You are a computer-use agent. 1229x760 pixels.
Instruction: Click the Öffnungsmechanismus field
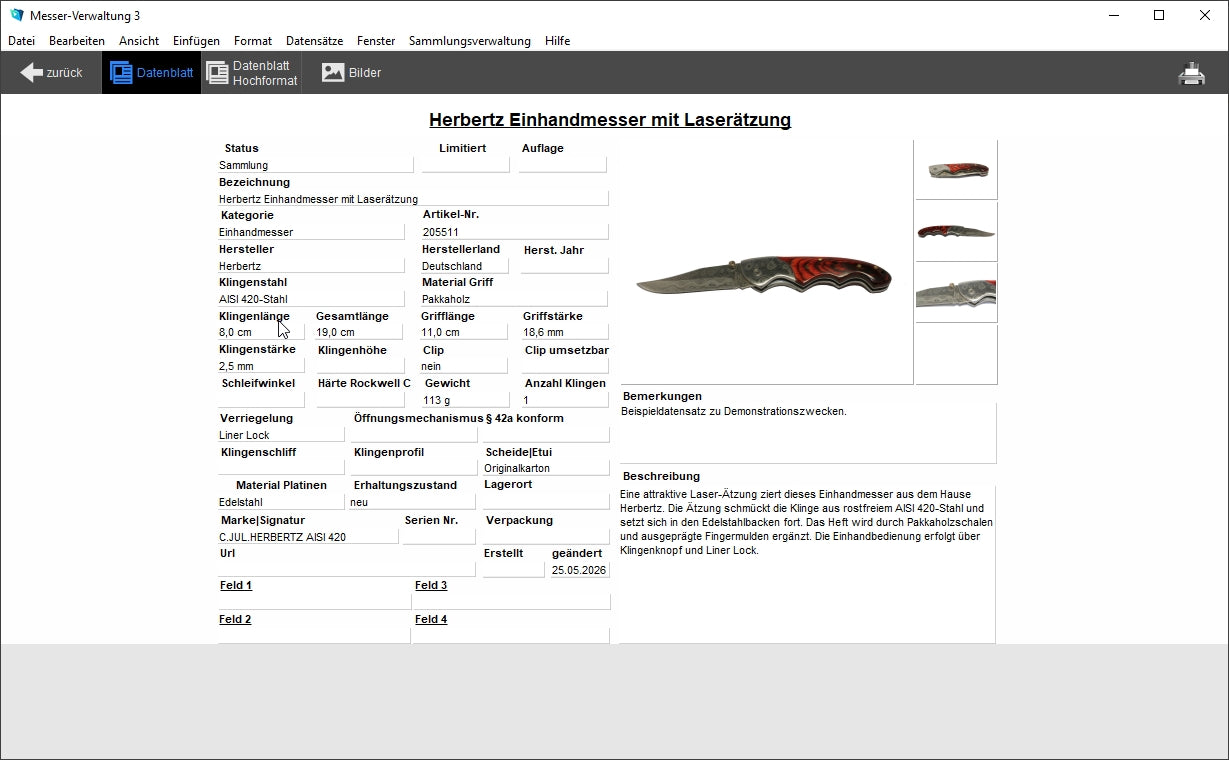414,435
